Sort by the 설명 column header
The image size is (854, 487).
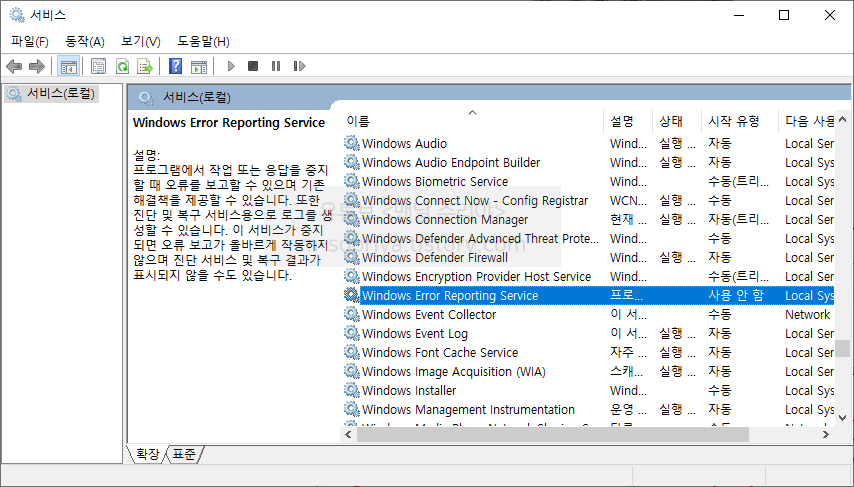pyautogui.click(x=628, y=121)
